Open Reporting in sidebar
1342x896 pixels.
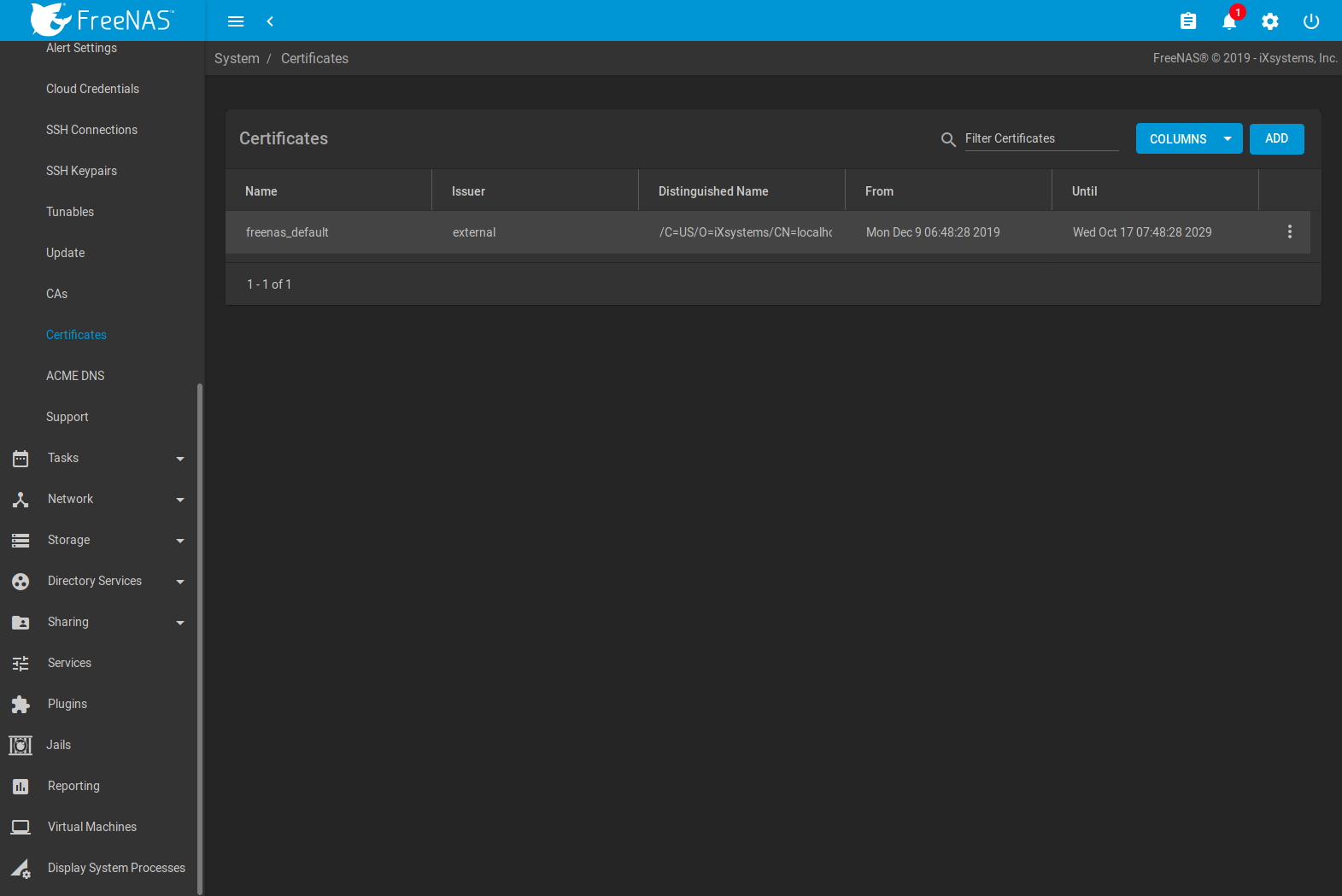[x=73, y=786]
